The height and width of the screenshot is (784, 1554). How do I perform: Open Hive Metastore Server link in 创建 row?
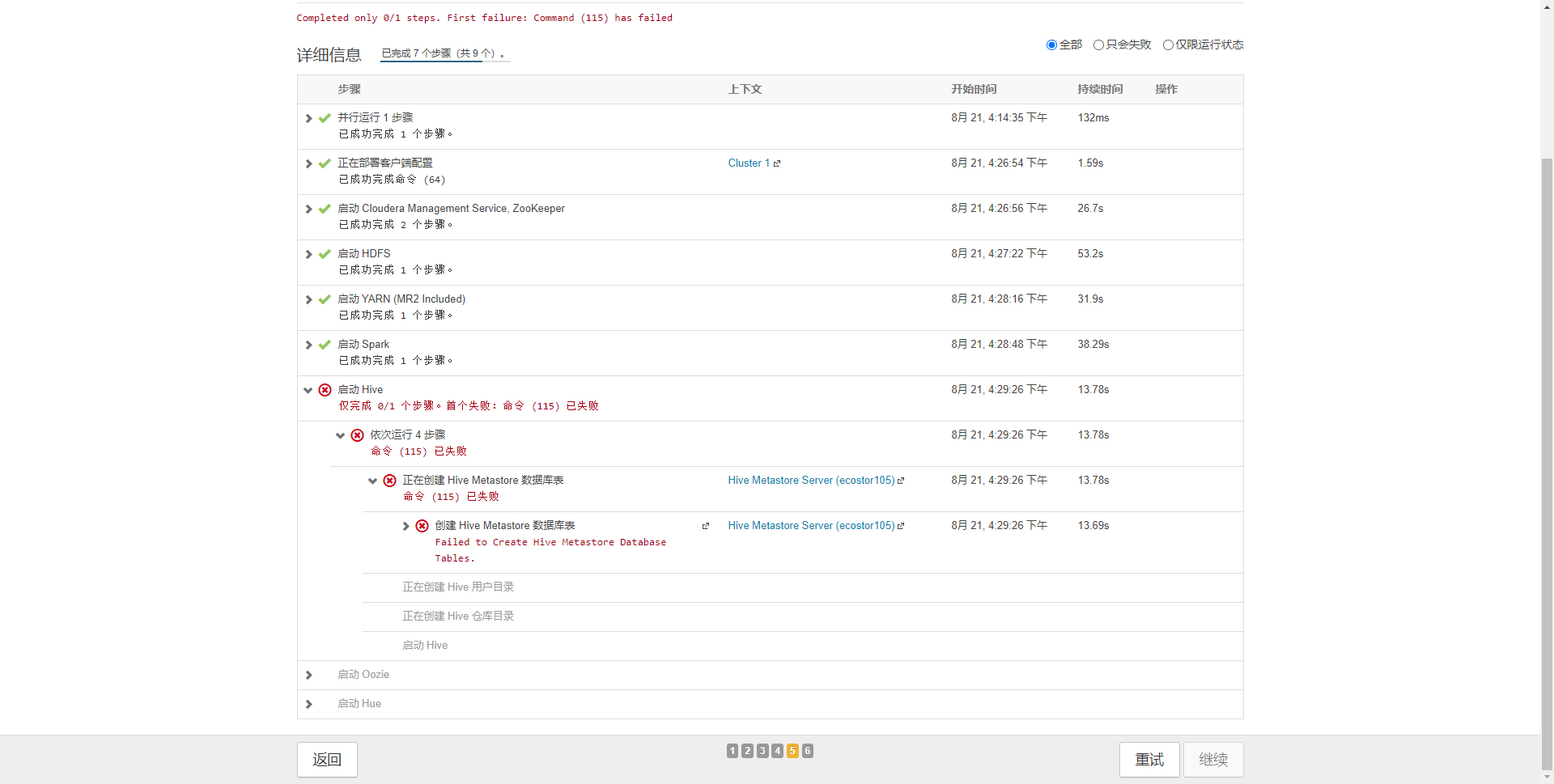tap(811, 525)
